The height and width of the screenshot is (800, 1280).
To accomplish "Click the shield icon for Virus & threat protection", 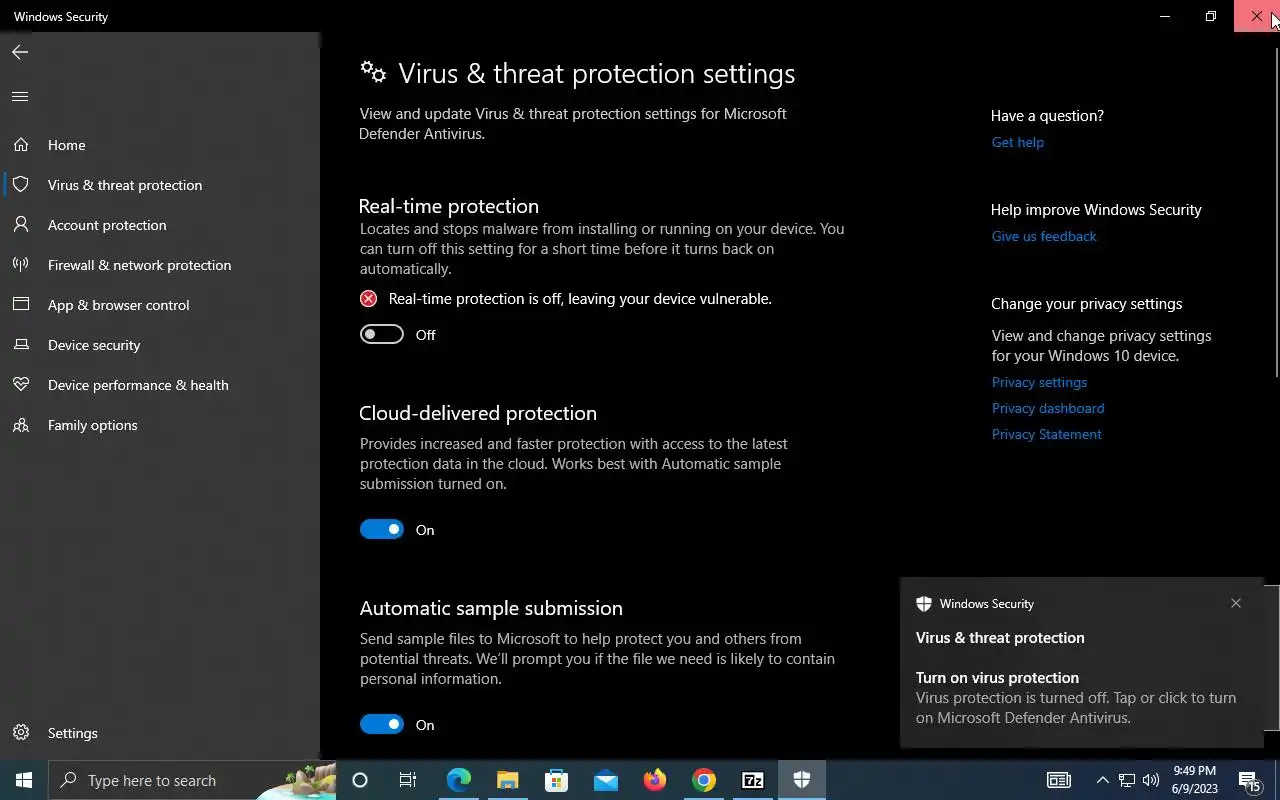I will coord(20,185).
